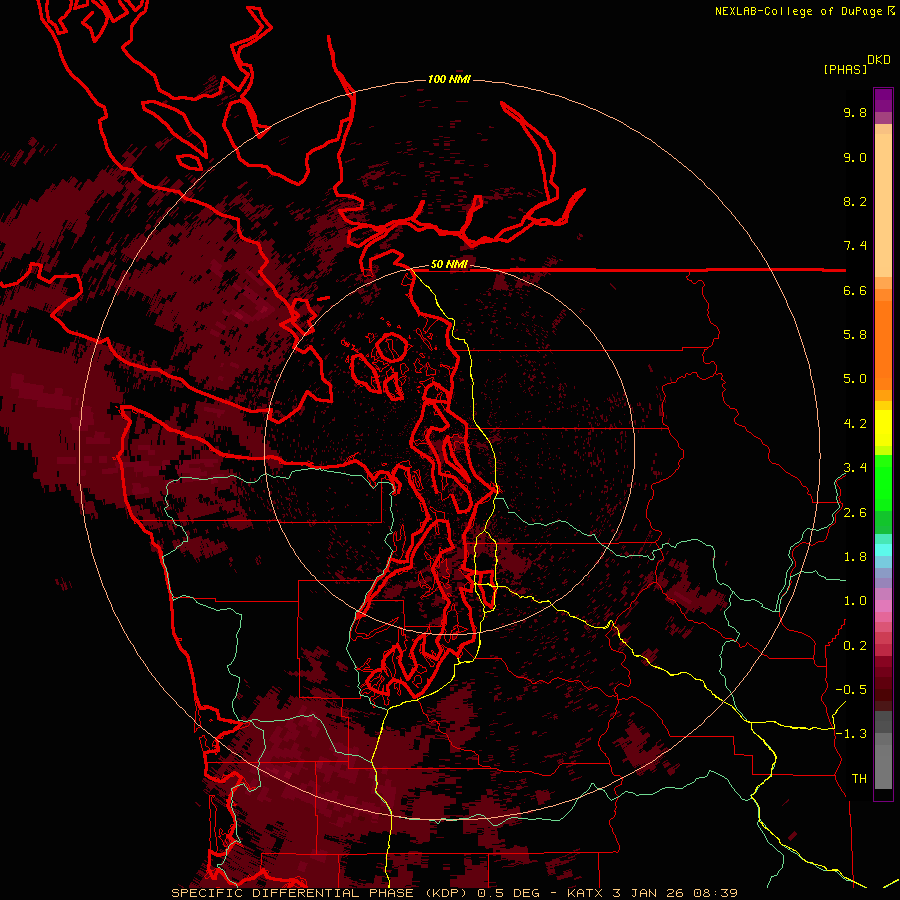Image resolution: width=900 pixels, height=900 pixels.
Task: Click the orange segment of the color bar
Action: 883,344
